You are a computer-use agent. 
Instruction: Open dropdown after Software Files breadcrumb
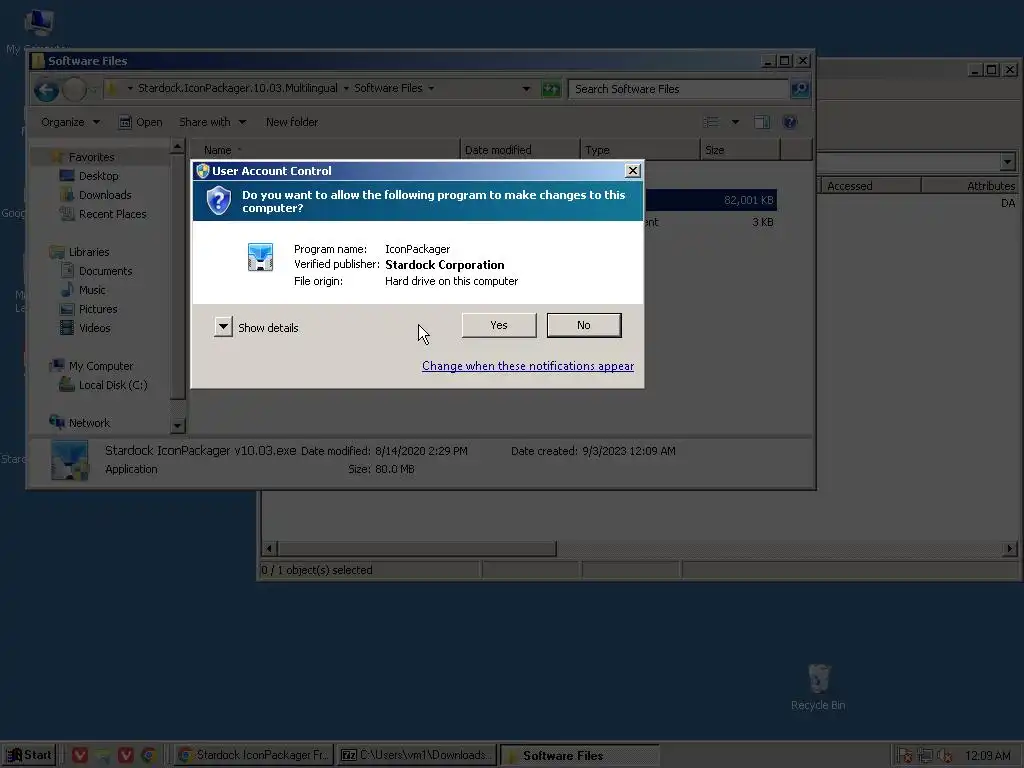(x=431, y=88)
